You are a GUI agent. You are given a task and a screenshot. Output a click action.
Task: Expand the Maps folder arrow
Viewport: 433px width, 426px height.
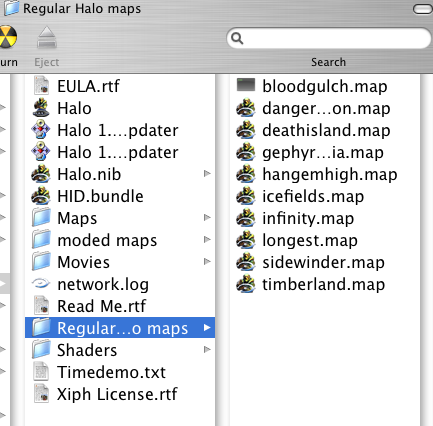click(207, 218)
